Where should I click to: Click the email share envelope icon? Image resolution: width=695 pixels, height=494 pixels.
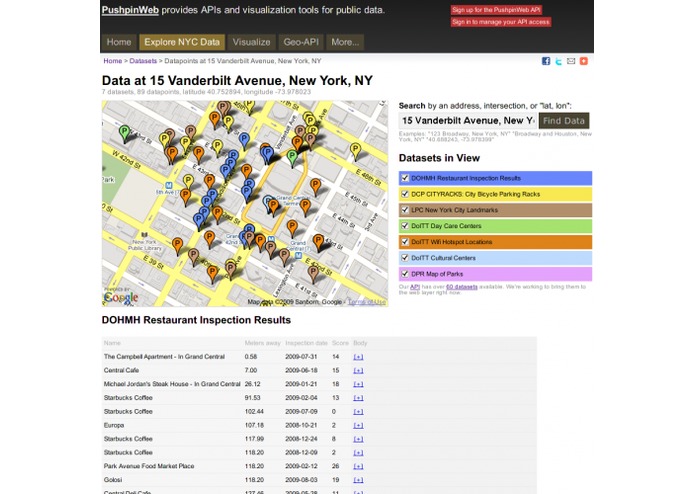tap(571, 61)
